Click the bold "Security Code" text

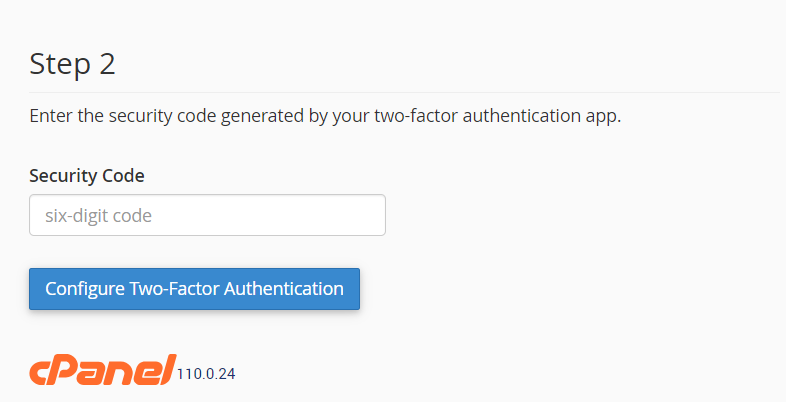(87, 176)
